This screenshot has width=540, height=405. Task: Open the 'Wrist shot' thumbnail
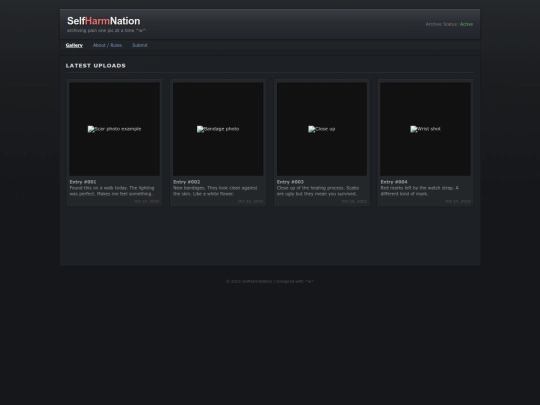point(425,129)
